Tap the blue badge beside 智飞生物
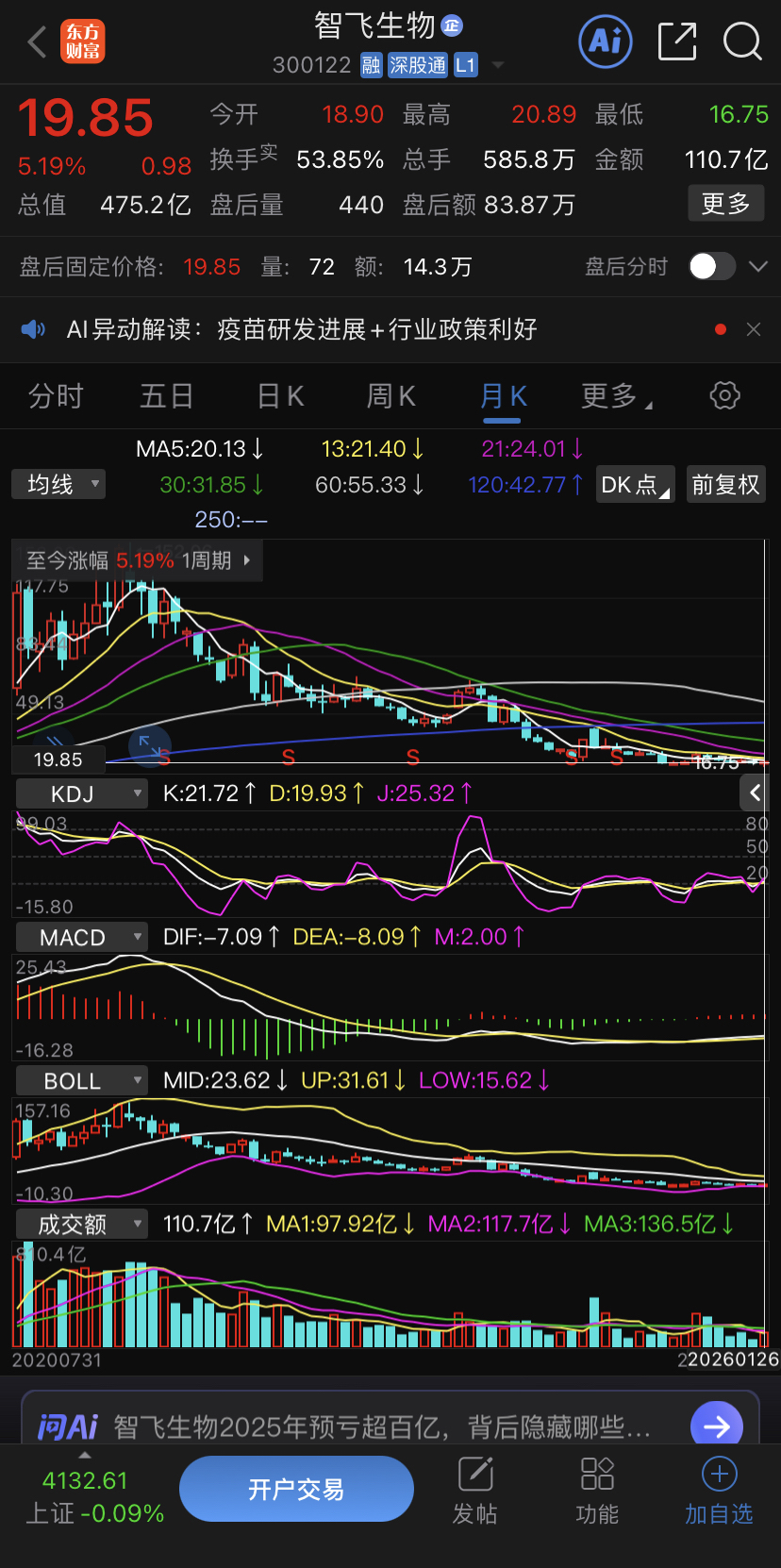The width and height of the screenshot is (781, 1568). coord(452,25)
